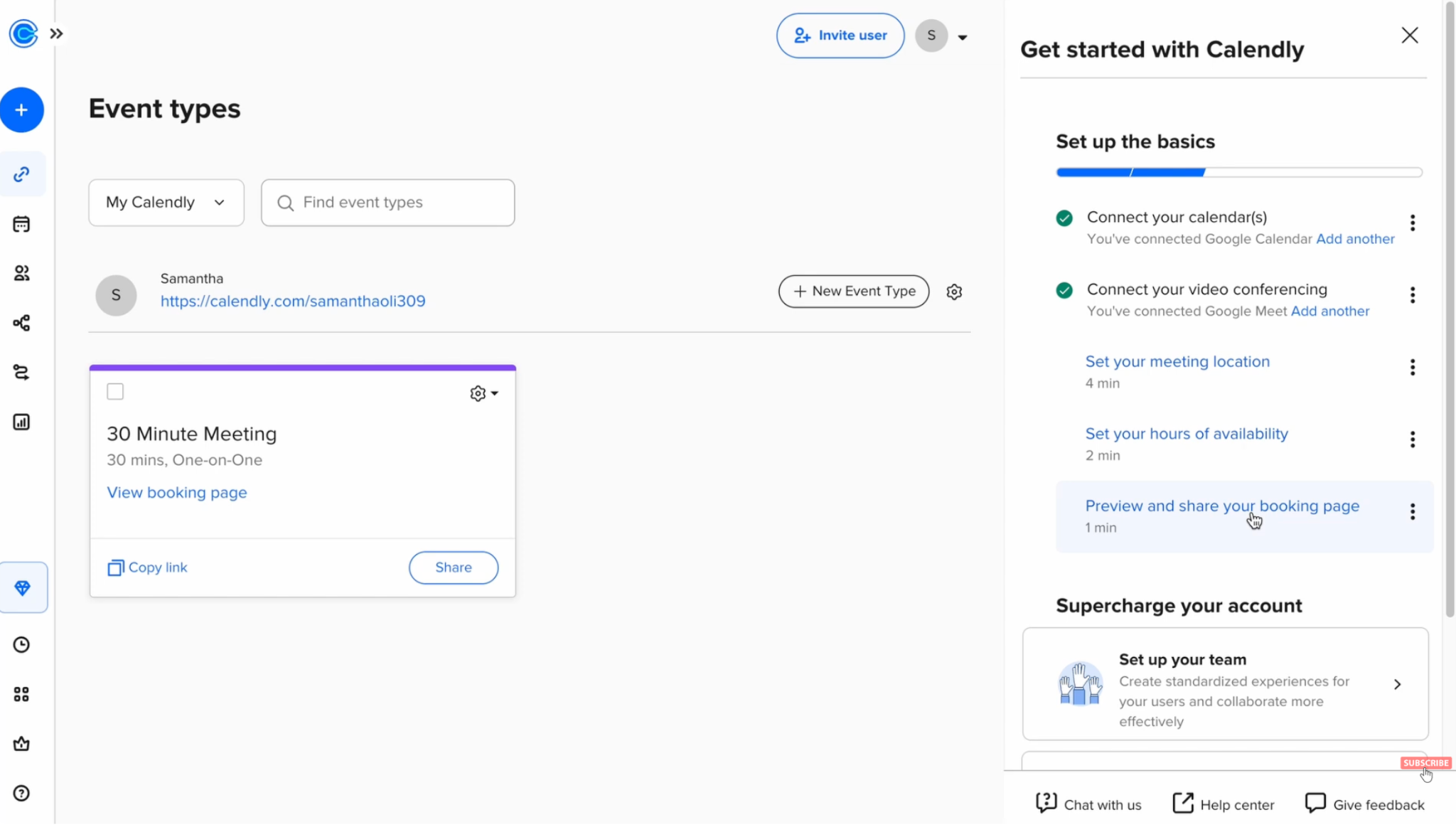
Task: Open gear settings next to New Event Type
Action: pyautogui.click(x=954, y=292)
